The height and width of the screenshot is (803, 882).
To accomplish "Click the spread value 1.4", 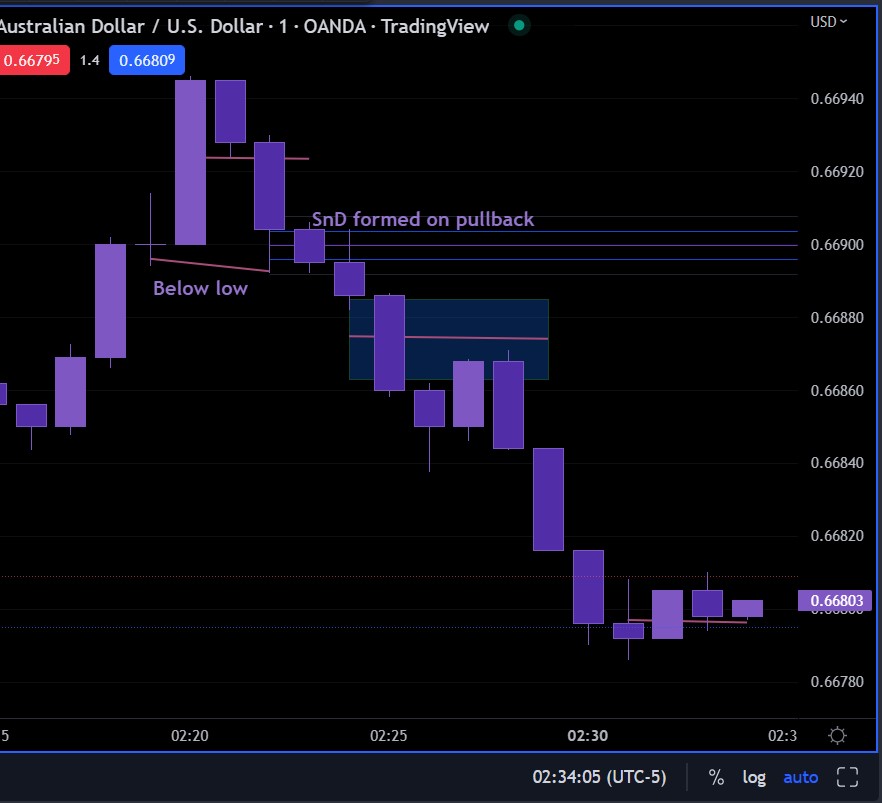I will 89,60.
